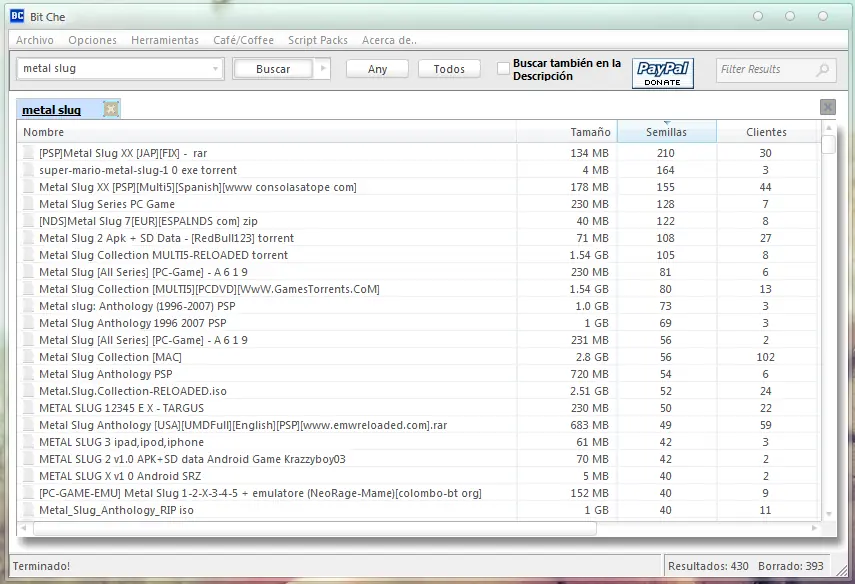The height and width of the screenshot is (584, 855).
Task: Click the gray X to close results panel
Action: 827,107
